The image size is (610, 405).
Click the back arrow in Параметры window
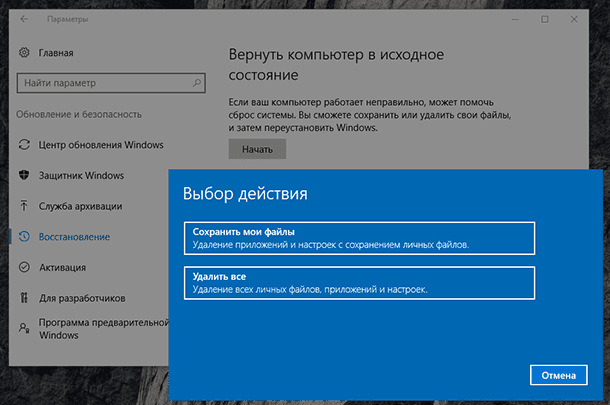tap(24, 19)
